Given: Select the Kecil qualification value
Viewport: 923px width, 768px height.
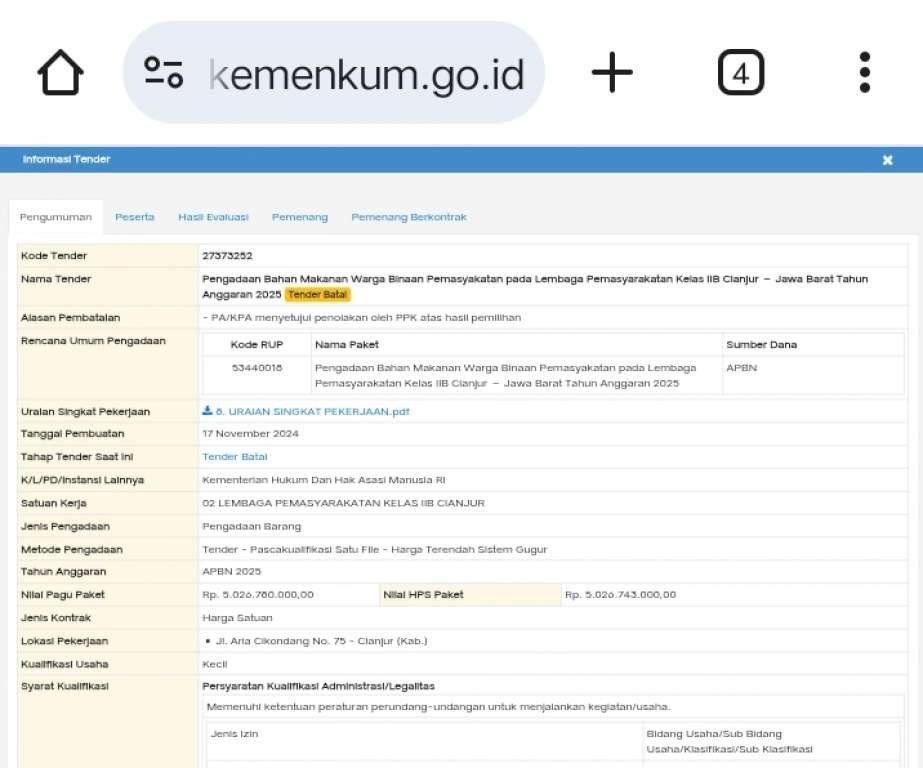Looking at the screenshot, I should click(214, 664).
